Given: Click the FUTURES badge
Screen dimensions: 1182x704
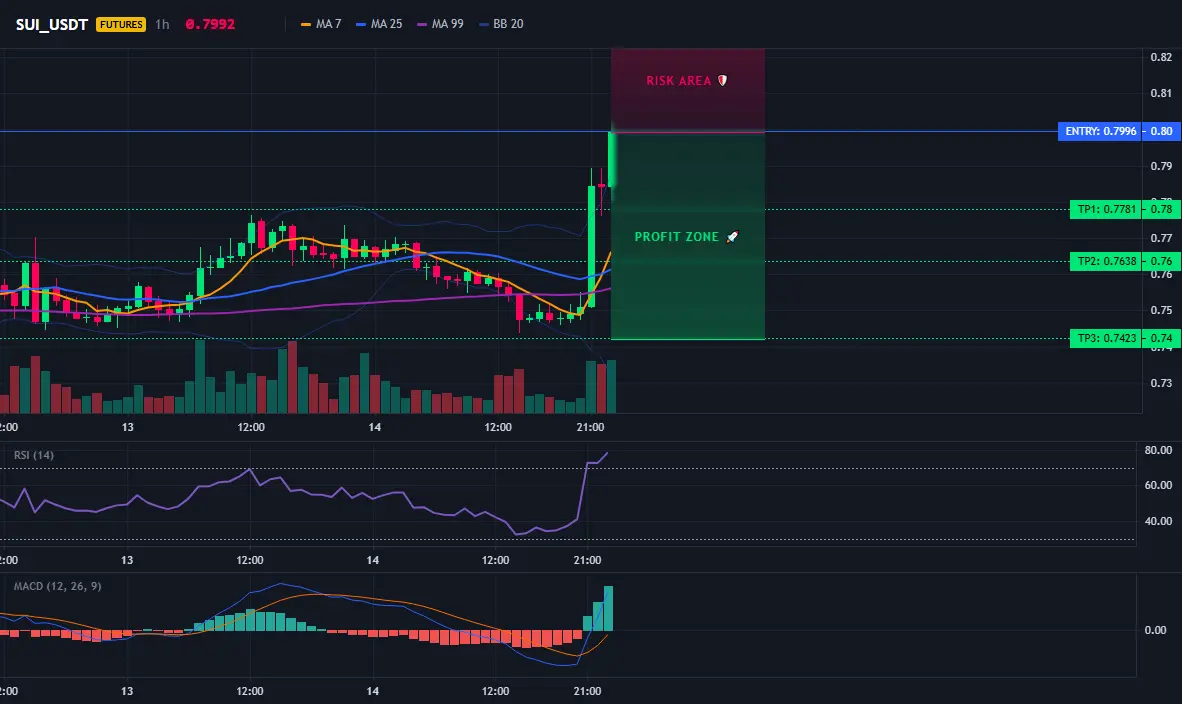Looking at the screenshot, I should (x=121, y=24).
